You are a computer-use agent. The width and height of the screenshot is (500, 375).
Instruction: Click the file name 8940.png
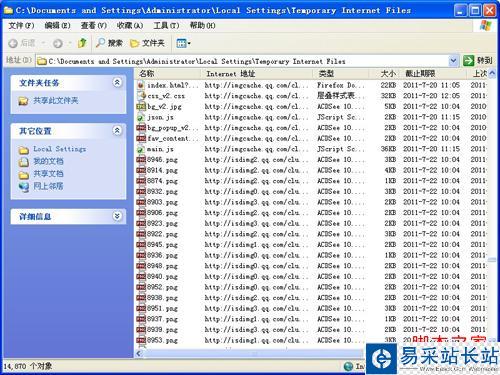[162, 277]
